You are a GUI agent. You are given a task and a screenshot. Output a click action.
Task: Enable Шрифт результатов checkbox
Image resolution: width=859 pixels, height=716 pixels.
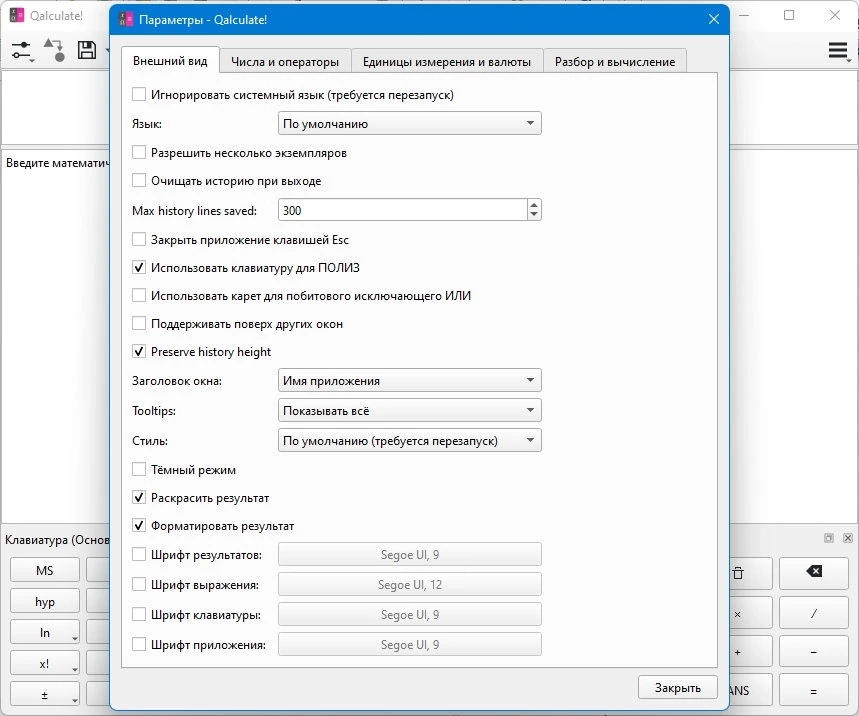coord(139,554)
